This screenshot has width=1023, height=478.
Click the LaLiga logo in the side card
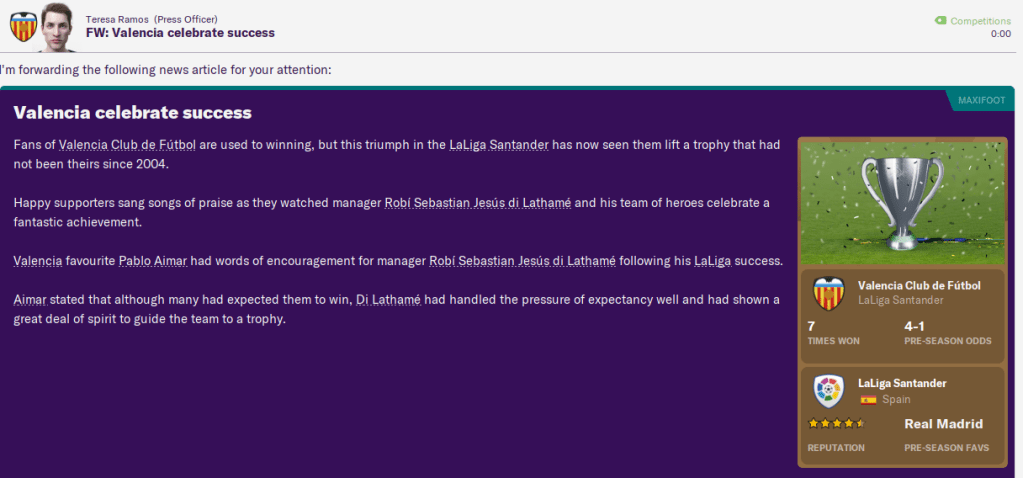point(829,390)
